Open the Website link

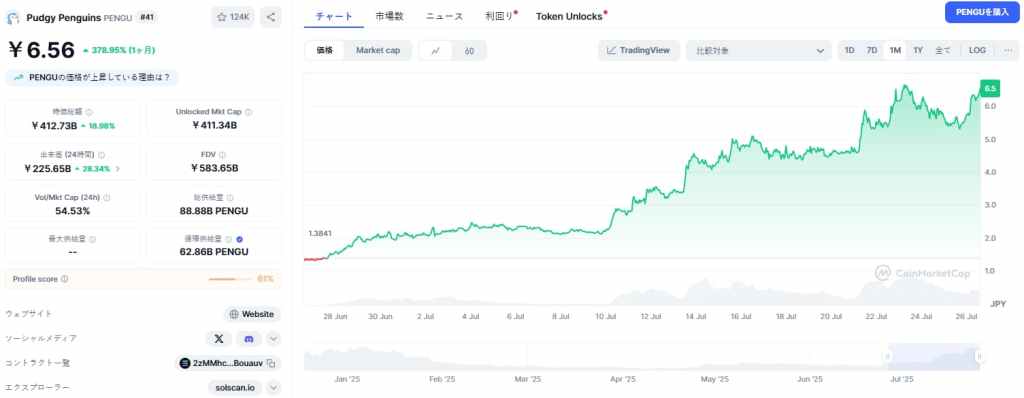252,314
